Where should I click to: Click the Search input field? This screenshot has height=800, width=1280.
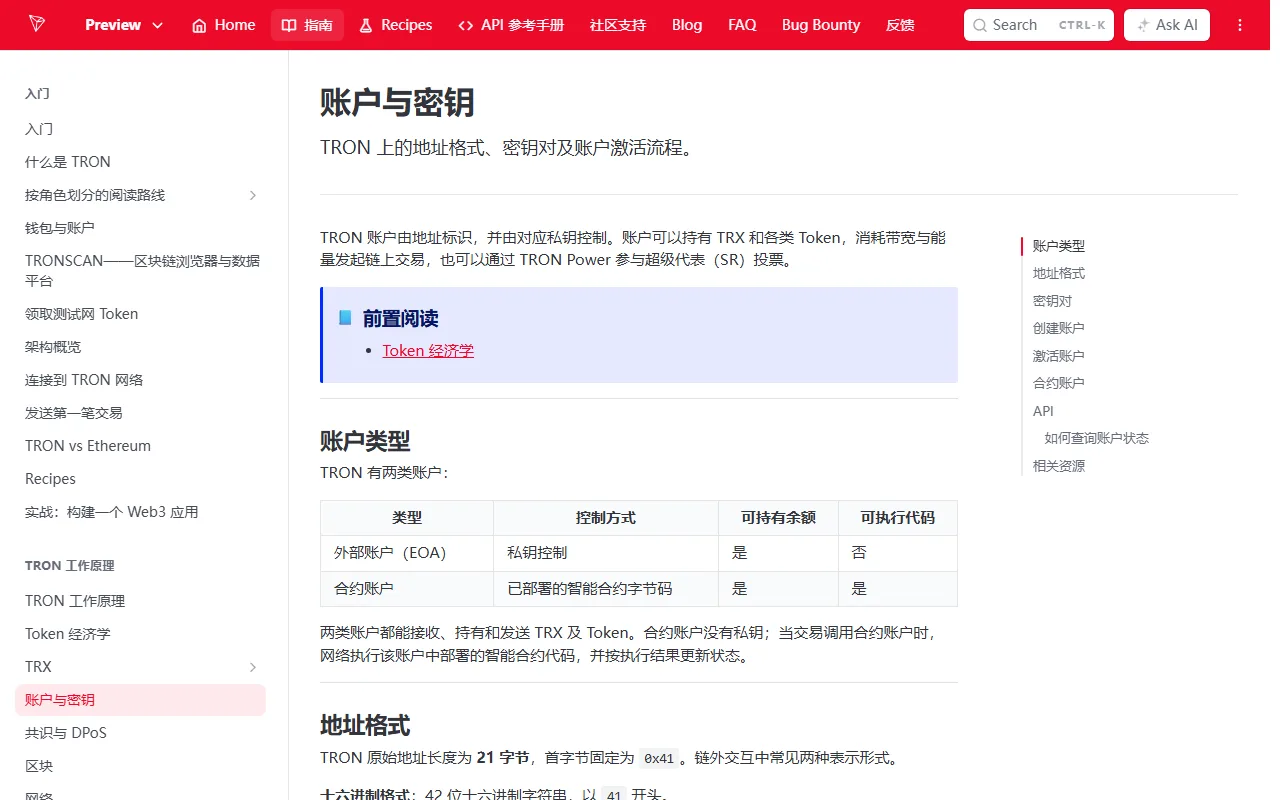click(1039, 25)
